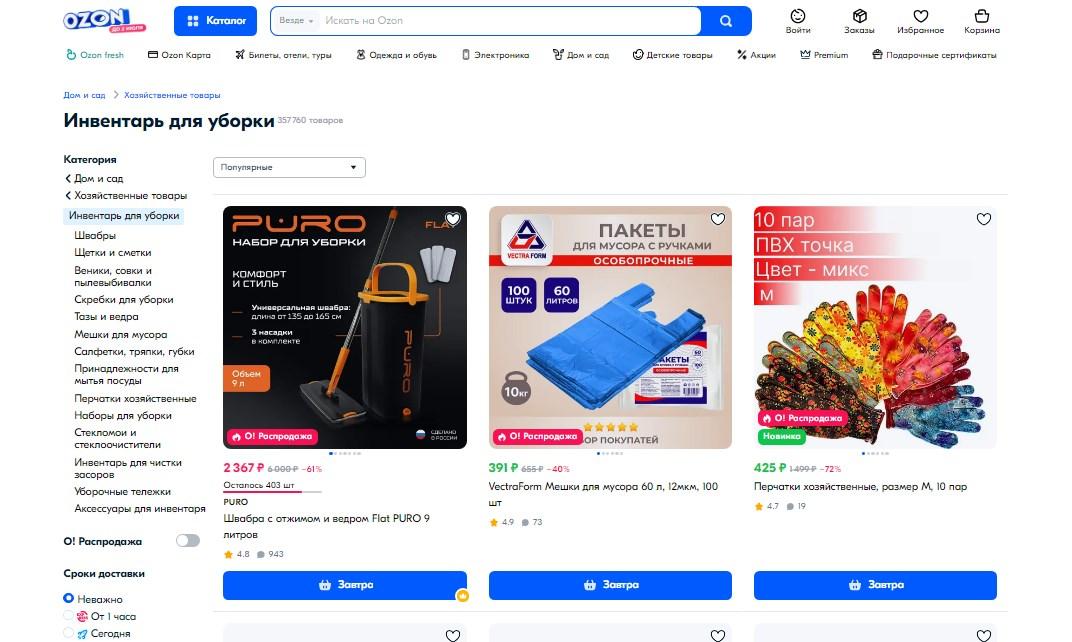
Task: Click the magnifier search button
Action: point(726,21)
